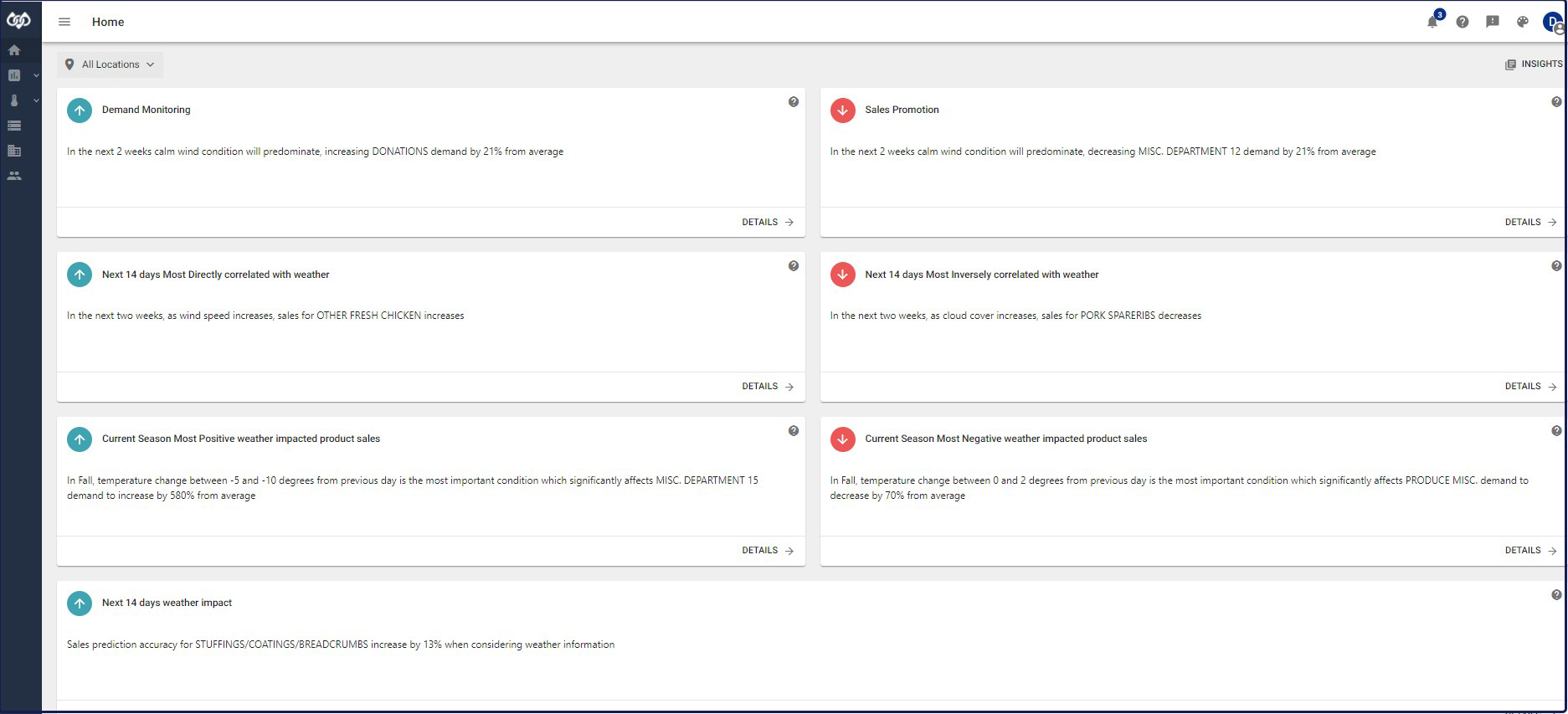
Task: Click the DONATIONS demand insight text
Action: pos(315,152)
